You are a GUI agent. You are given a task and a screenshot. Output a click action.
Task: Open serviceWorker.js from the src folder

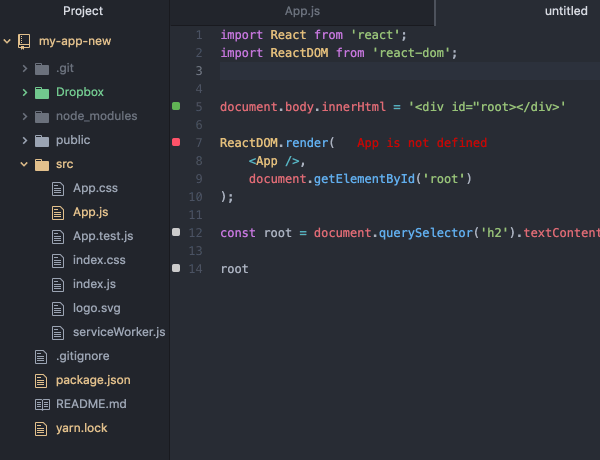point(119,332)
